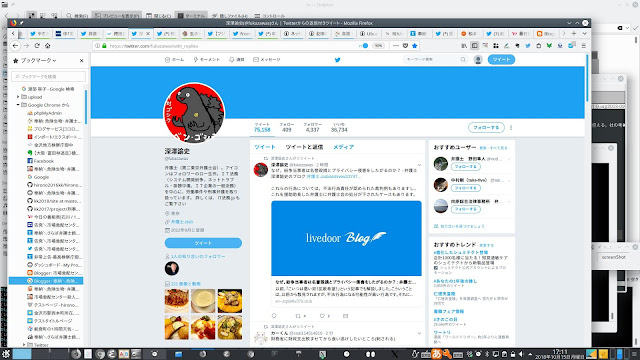Switch to the Blog tab
The image size is (640, 360).
tap(546, 34)
